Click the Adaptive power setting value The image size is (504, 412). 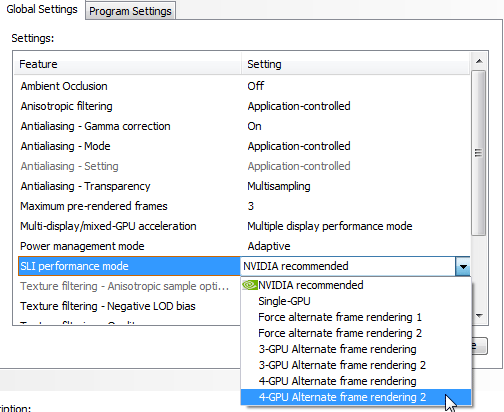click(x=269, y=246)
